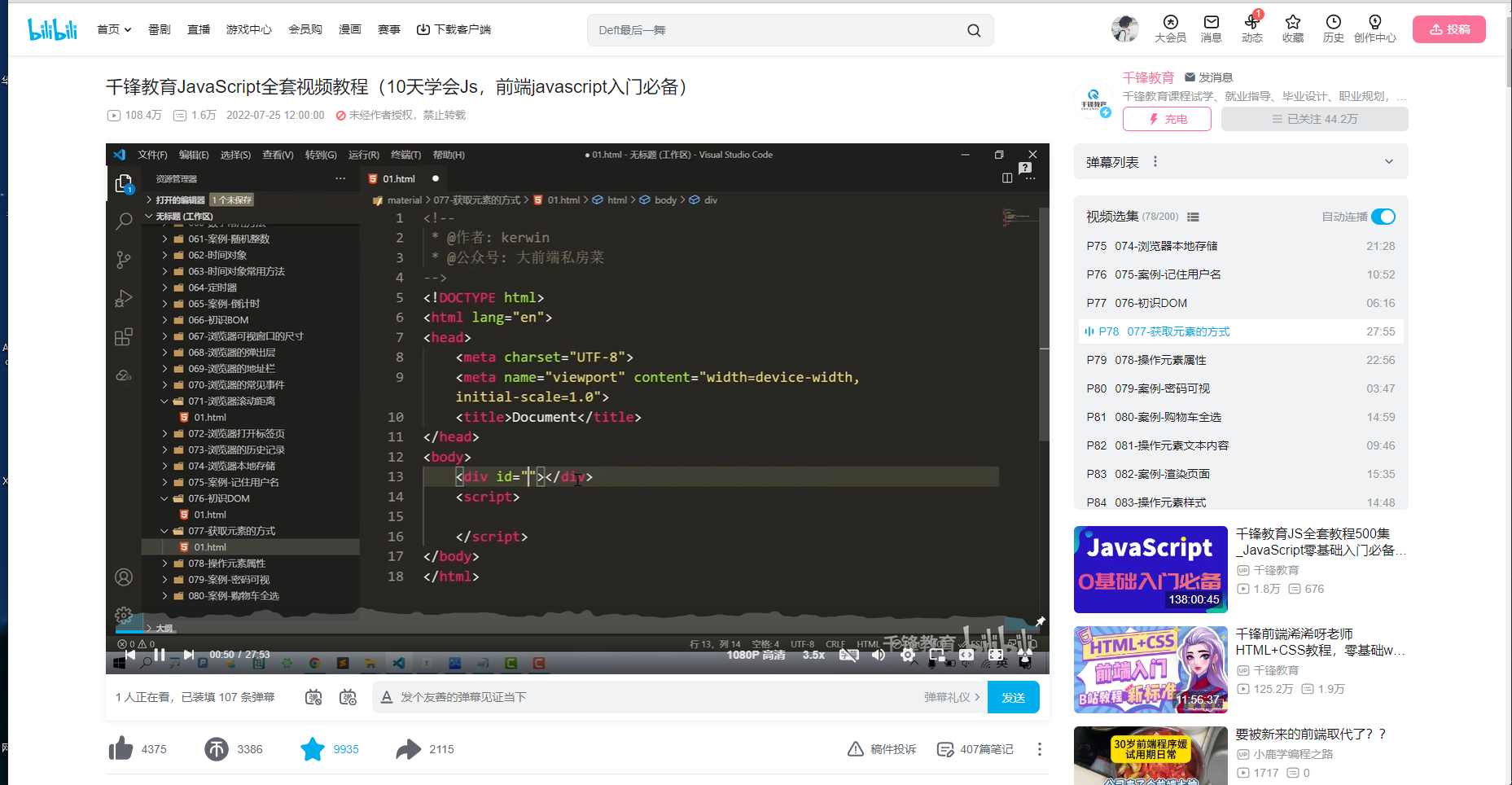The height and width of the screenshot is (785, 1512).
Task: Expand the 首页 dropdown menu
Action: pos(114,29)
